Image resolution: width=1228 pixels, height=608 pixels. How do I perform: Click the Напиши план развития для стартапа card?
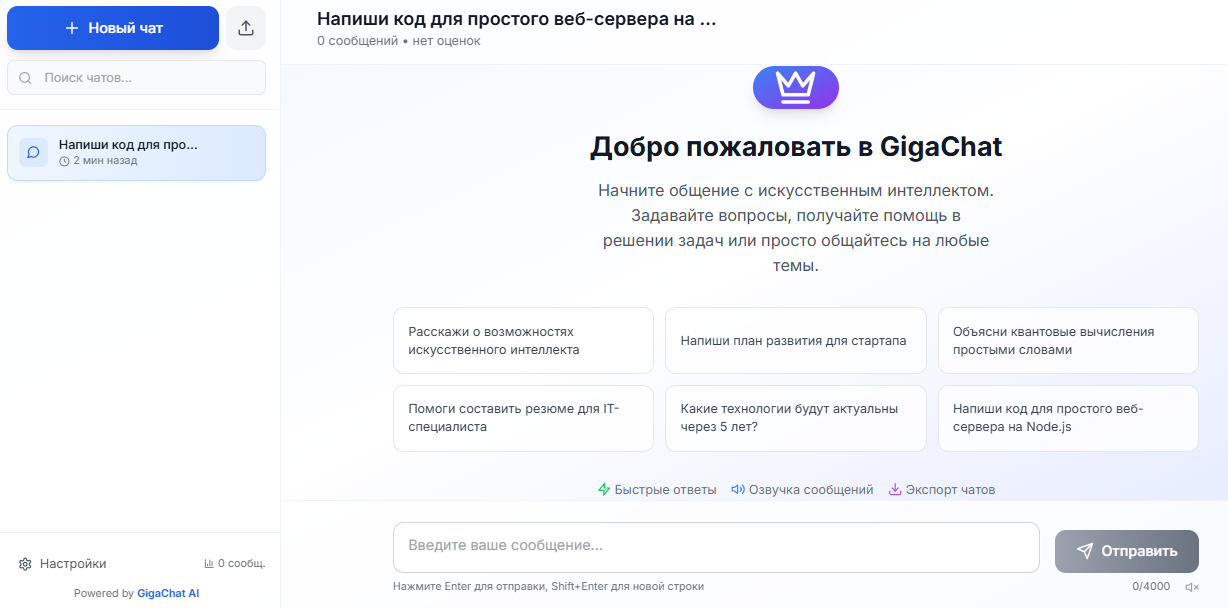pyautogui.click(x=795, y=340)
